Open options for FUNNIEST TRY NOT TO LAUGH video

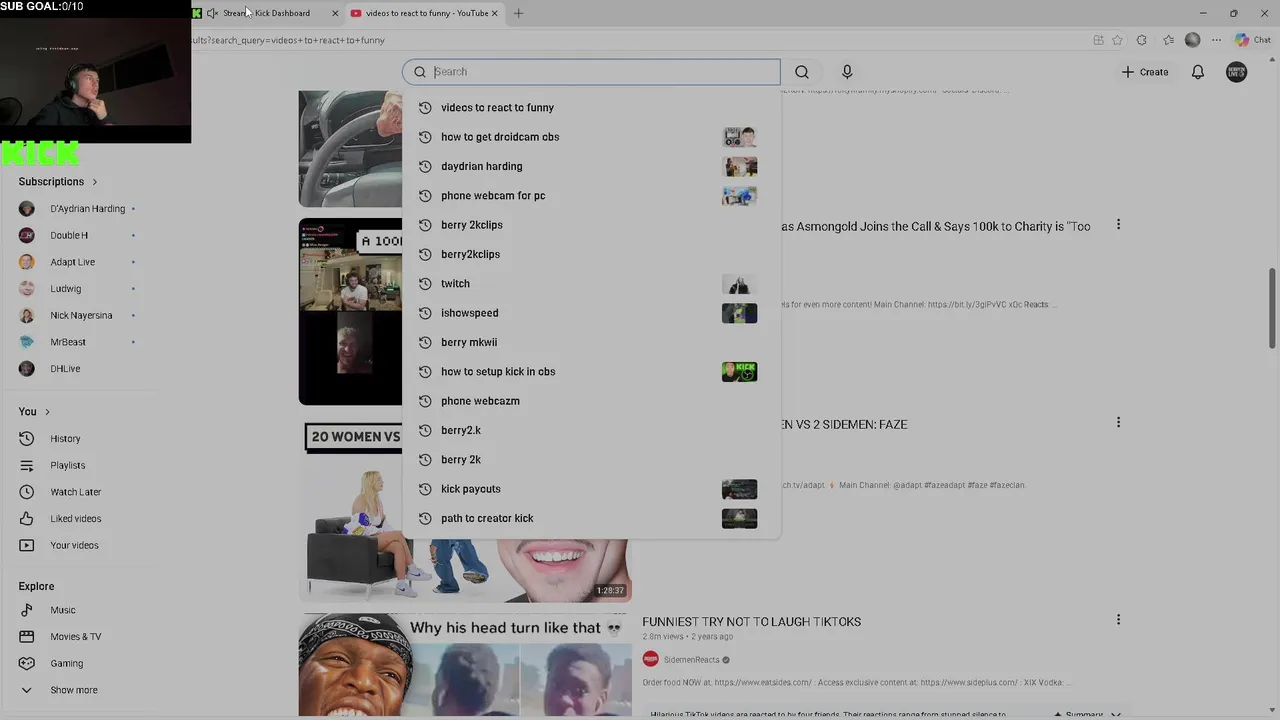click(1118, 620)
